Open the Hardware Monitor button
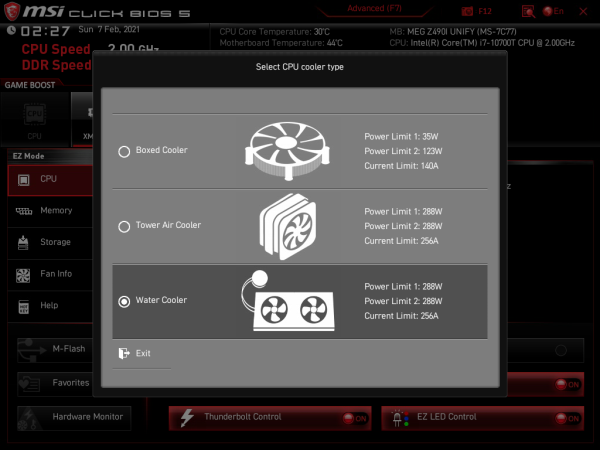 point(74,418)
